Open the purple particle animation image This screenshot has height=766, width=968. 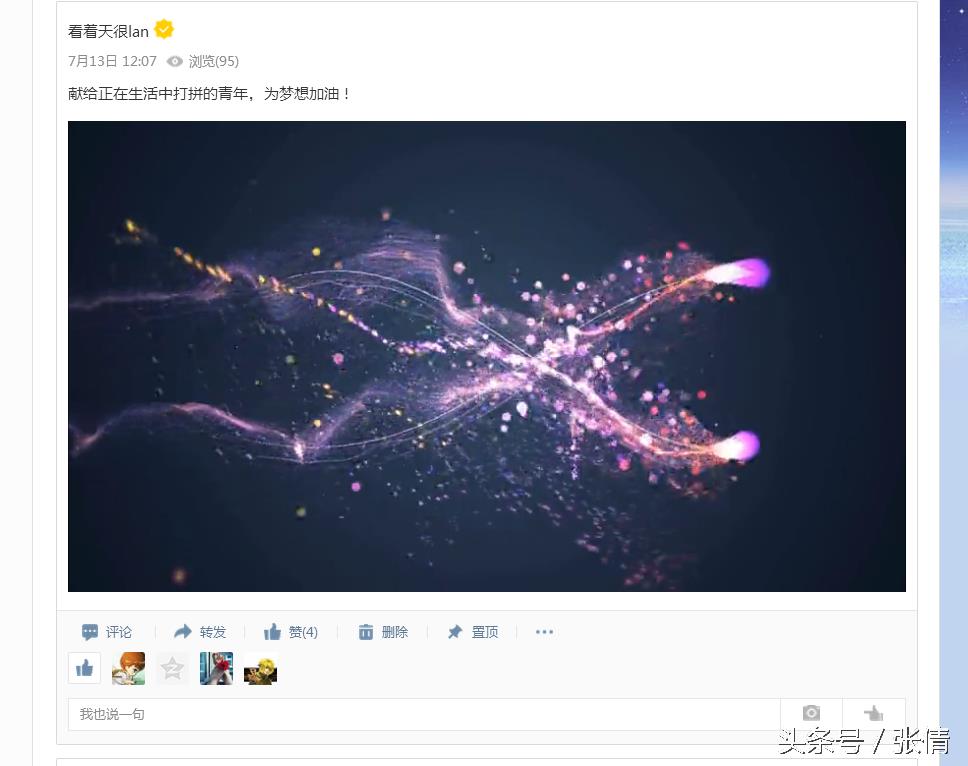coord(486,356)
